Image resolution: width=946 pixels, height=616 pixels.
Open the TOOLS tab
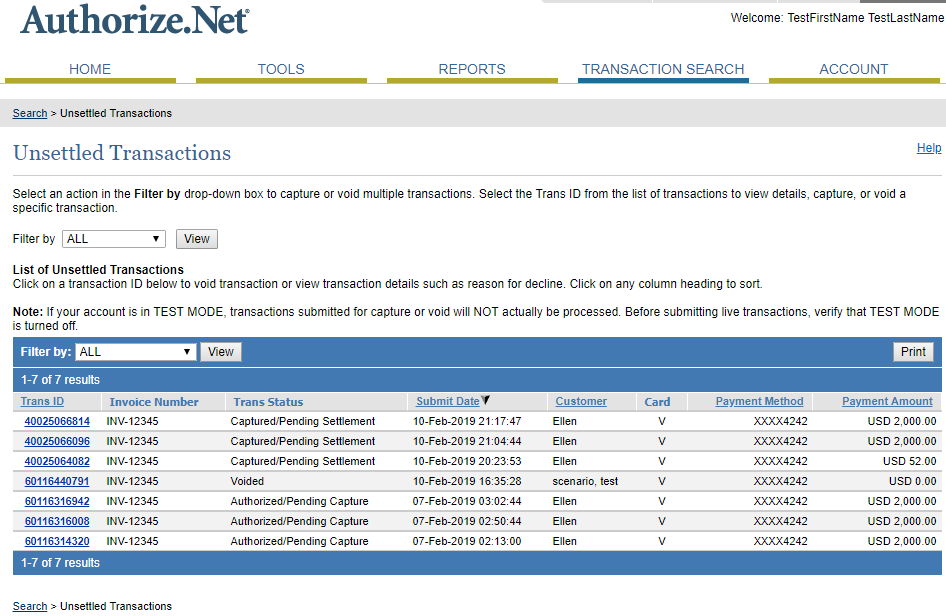pos(281,70)
